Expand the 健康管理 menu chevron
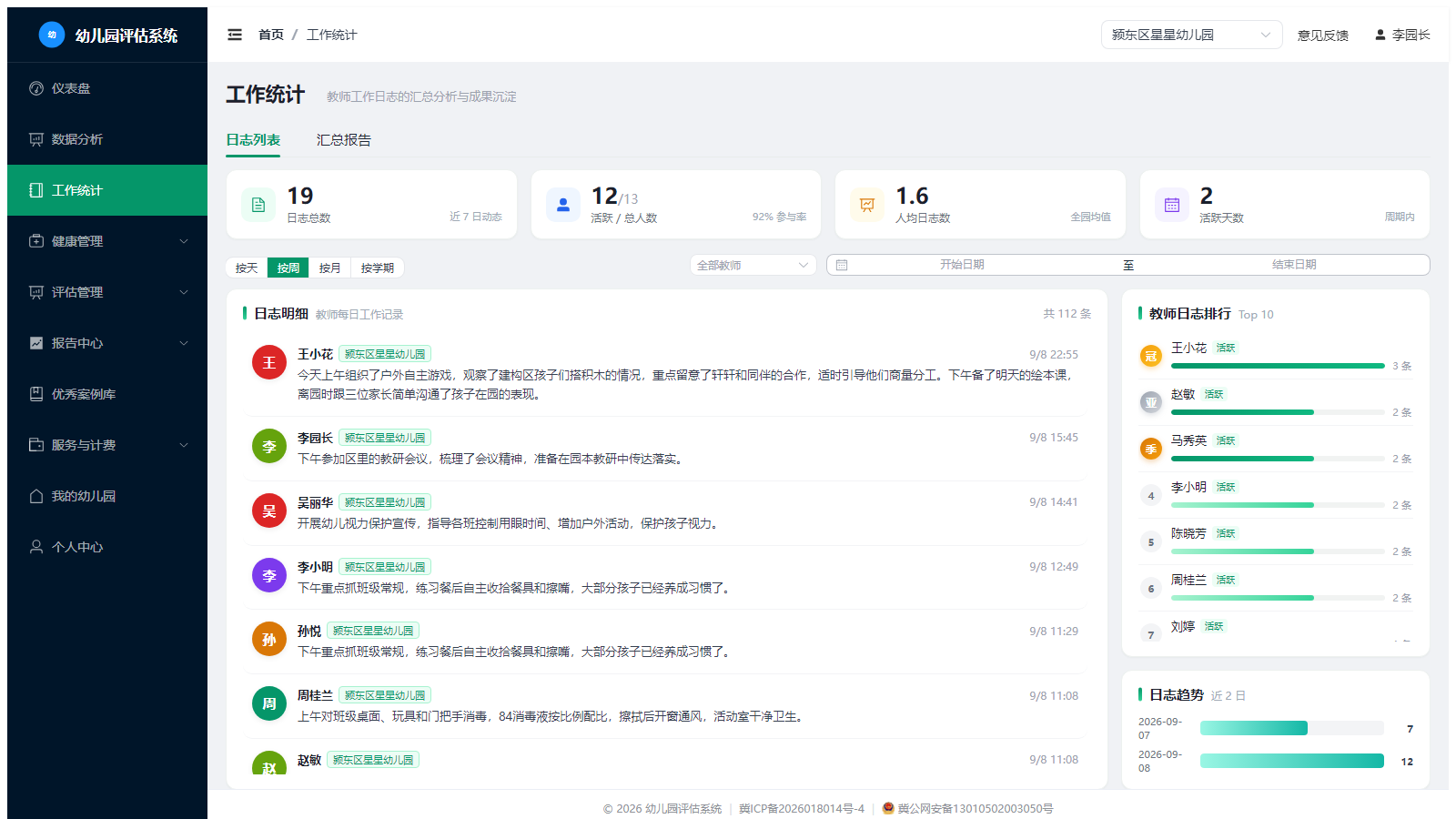This screenshot has height=819, width=1456. tap(184, 241)
